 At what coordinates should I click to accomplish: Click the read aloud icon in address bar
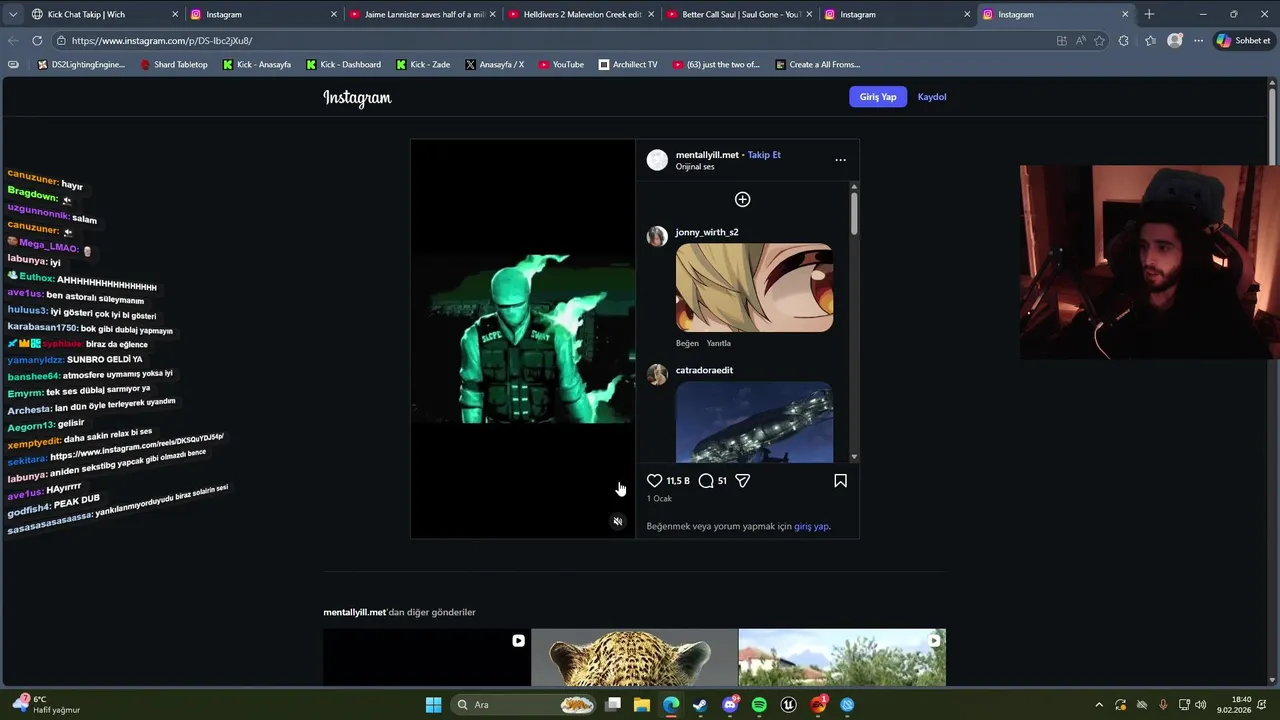pyautogui.click(x=1081, y=41)
